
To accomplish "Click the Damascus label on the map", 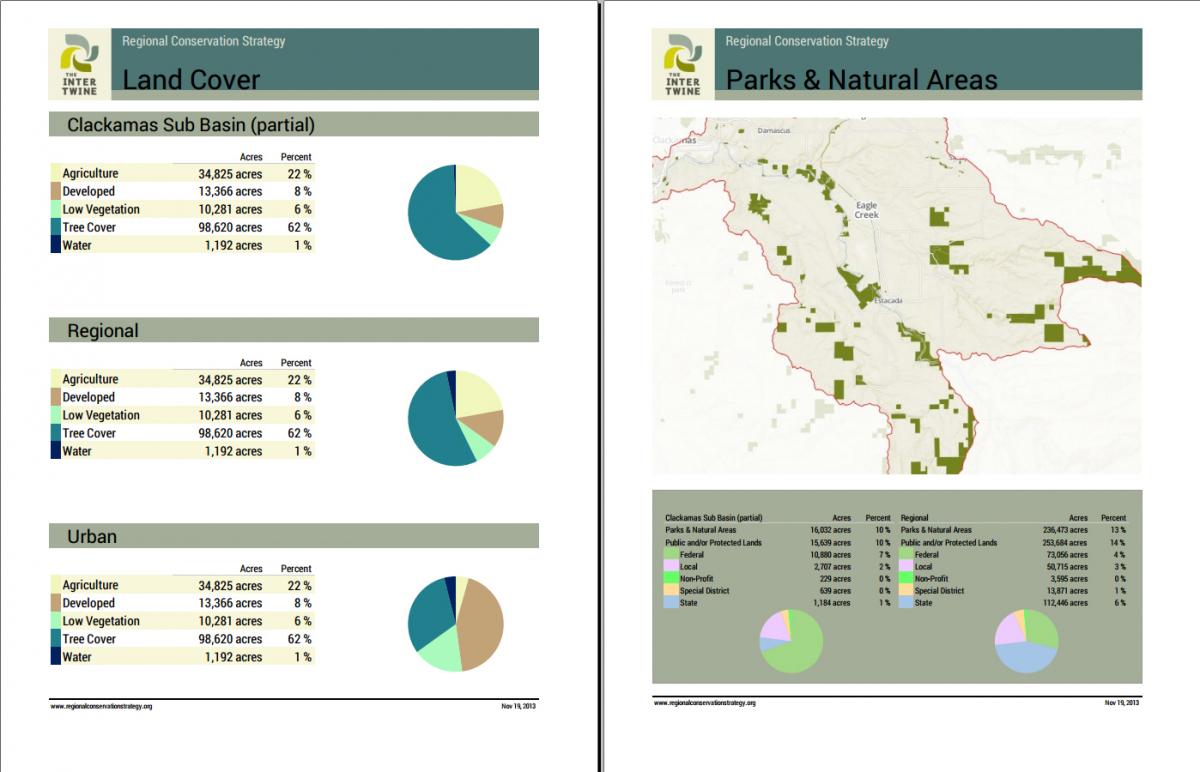I will click(773, 130).
